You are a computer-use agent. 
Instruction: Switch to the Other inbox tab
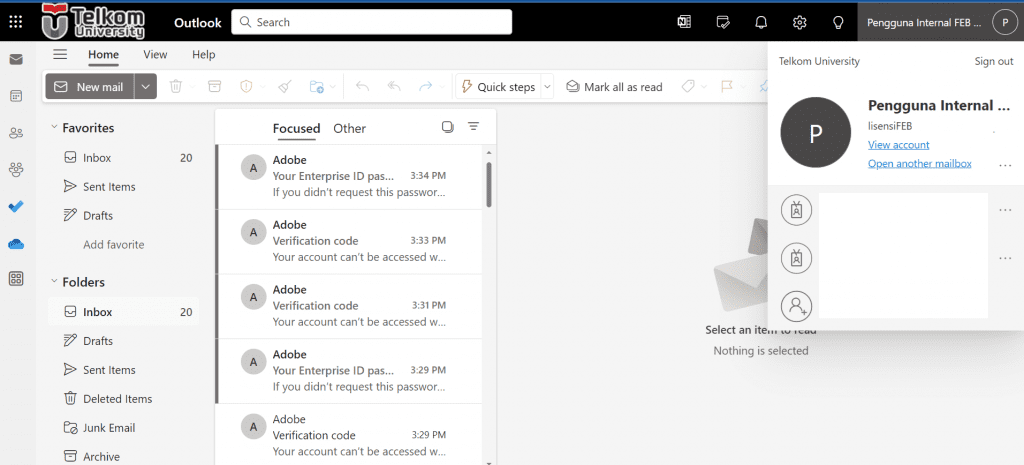pos(349,128)
